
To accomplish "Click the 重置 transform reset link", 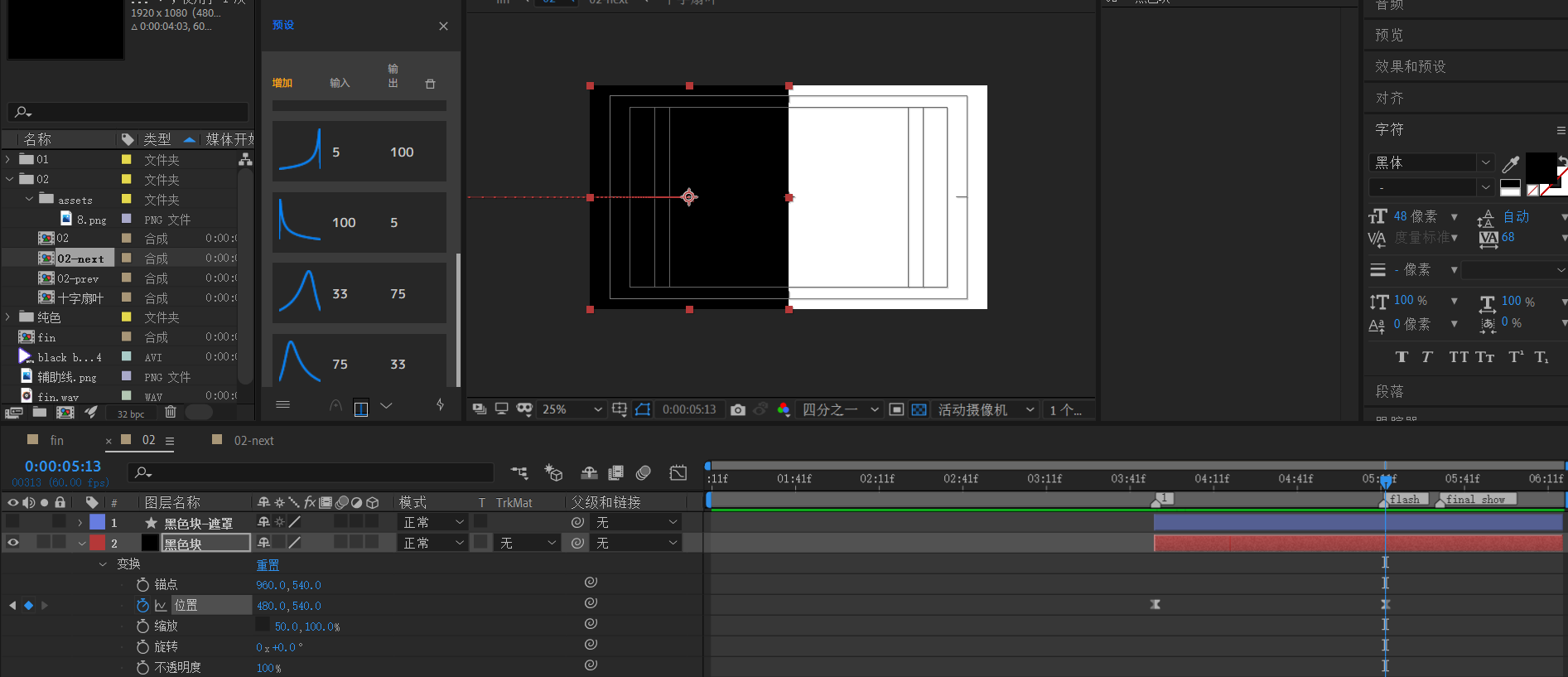I will (x=268, y=564).
